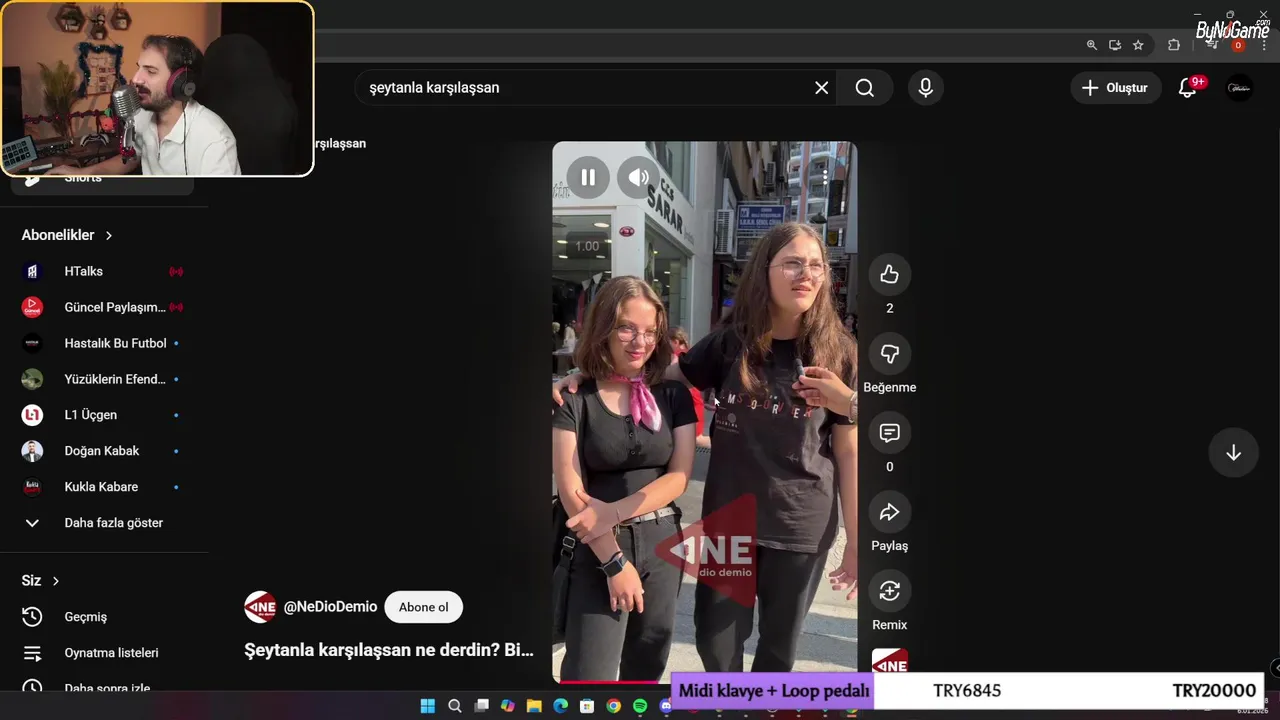This screenshot has width=1280, height=720.
Task: Subscribe using the Abone ol button
Action: point(423,607)
